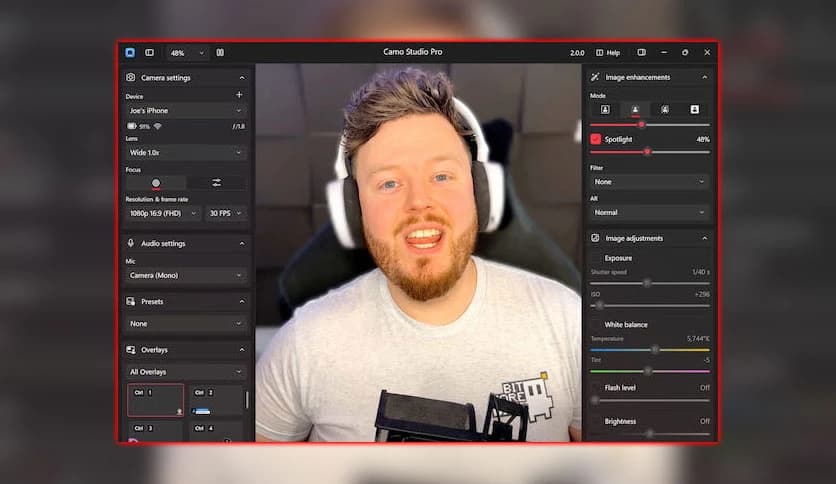Toggle the left sidebar panel icon

[150, 52]
